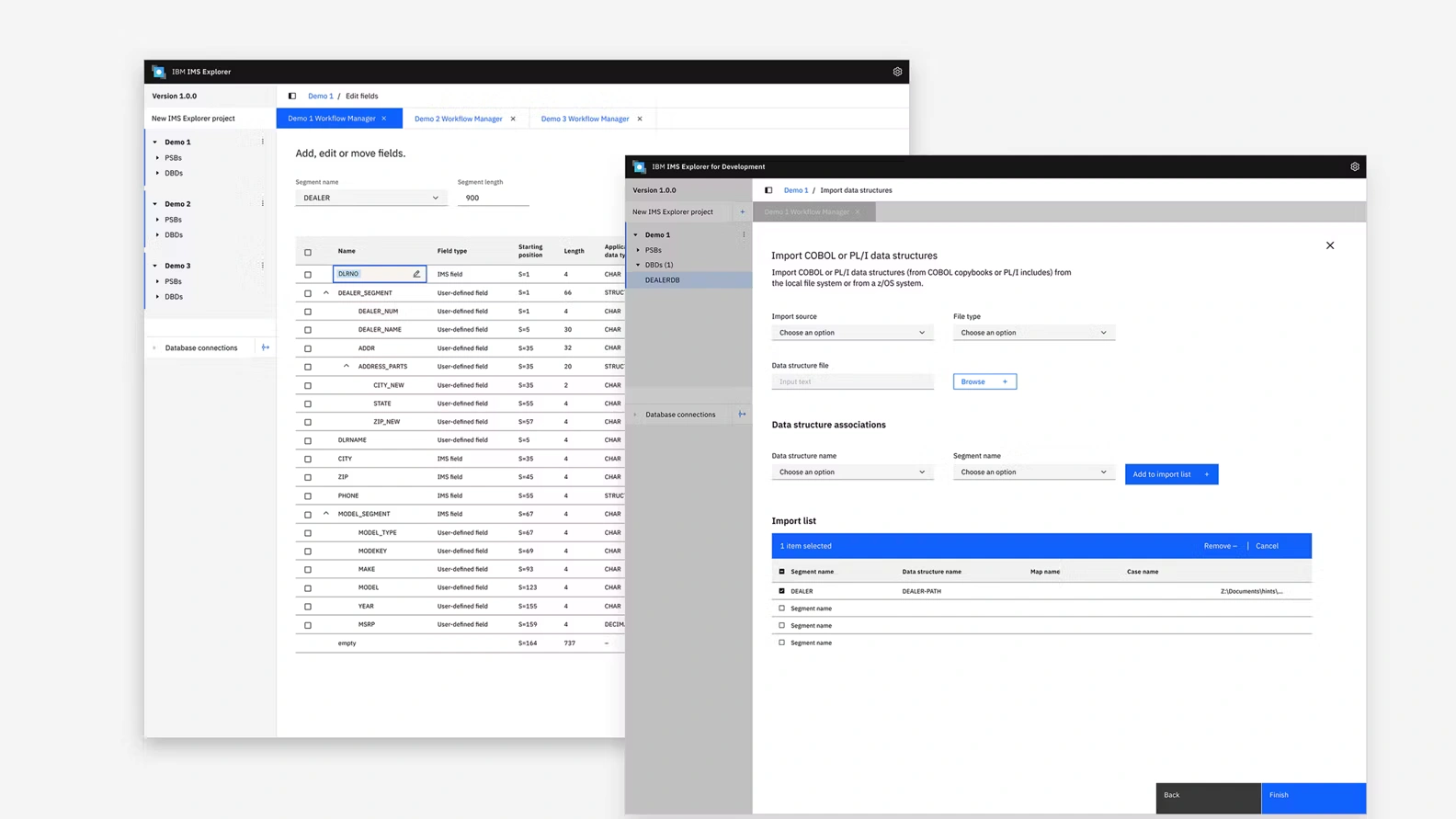Expand PSBs under Demo 1 in front window
The image size is (1456, 819).
point(638,250)
